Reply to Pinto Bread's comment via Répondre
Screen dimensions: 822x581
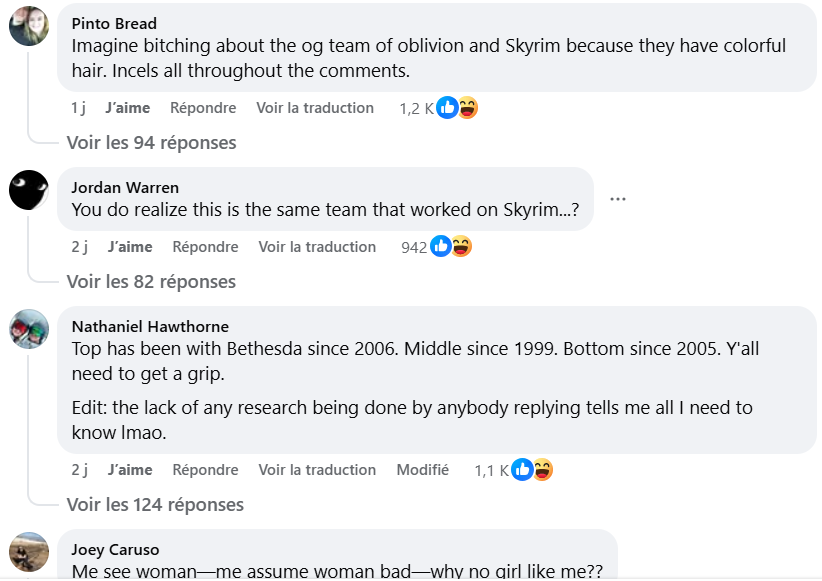[x=203, y=108]
